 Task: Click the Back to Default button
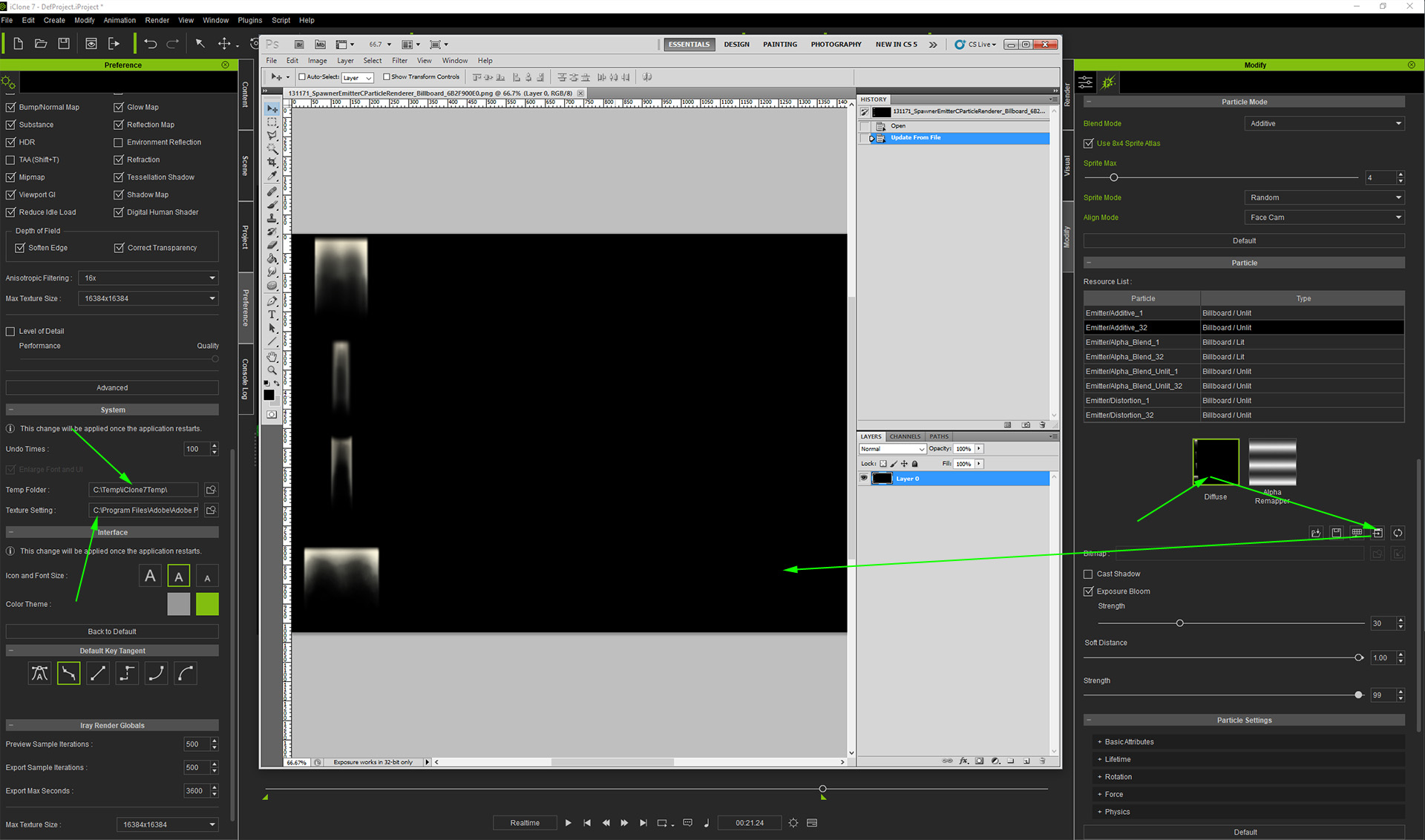tap(112, 631)
